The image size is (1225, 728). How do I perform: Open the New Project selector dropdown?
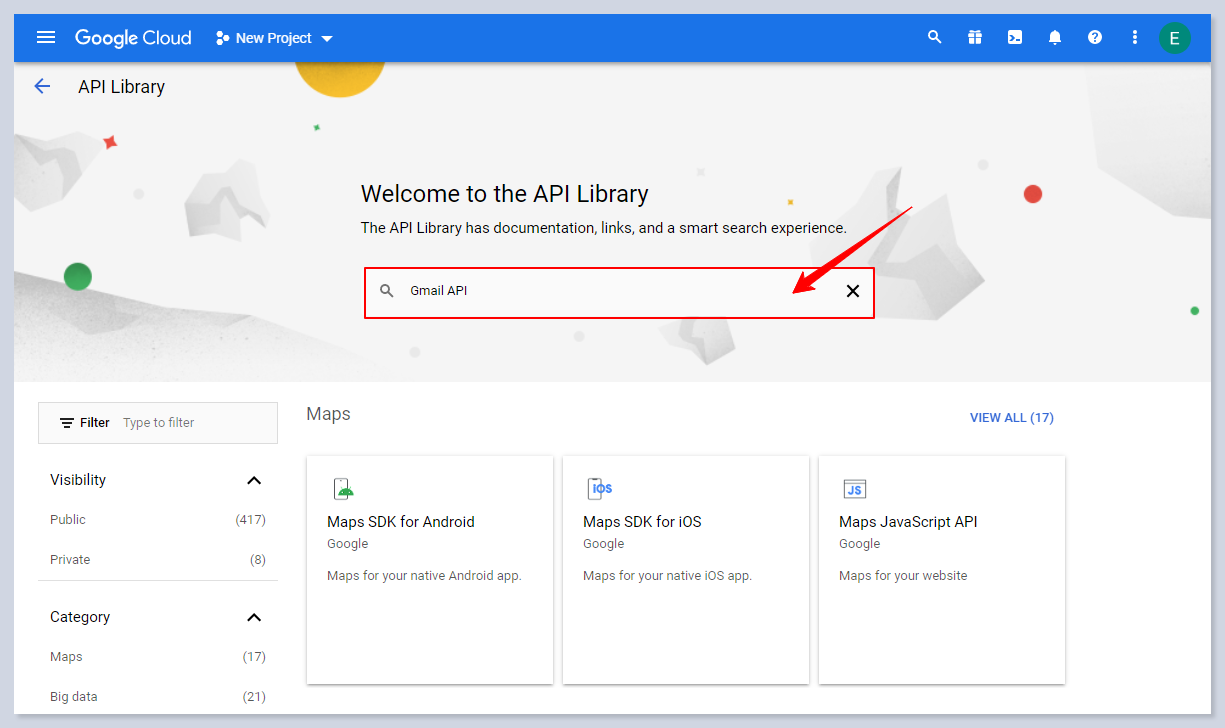tap(274, 38)
